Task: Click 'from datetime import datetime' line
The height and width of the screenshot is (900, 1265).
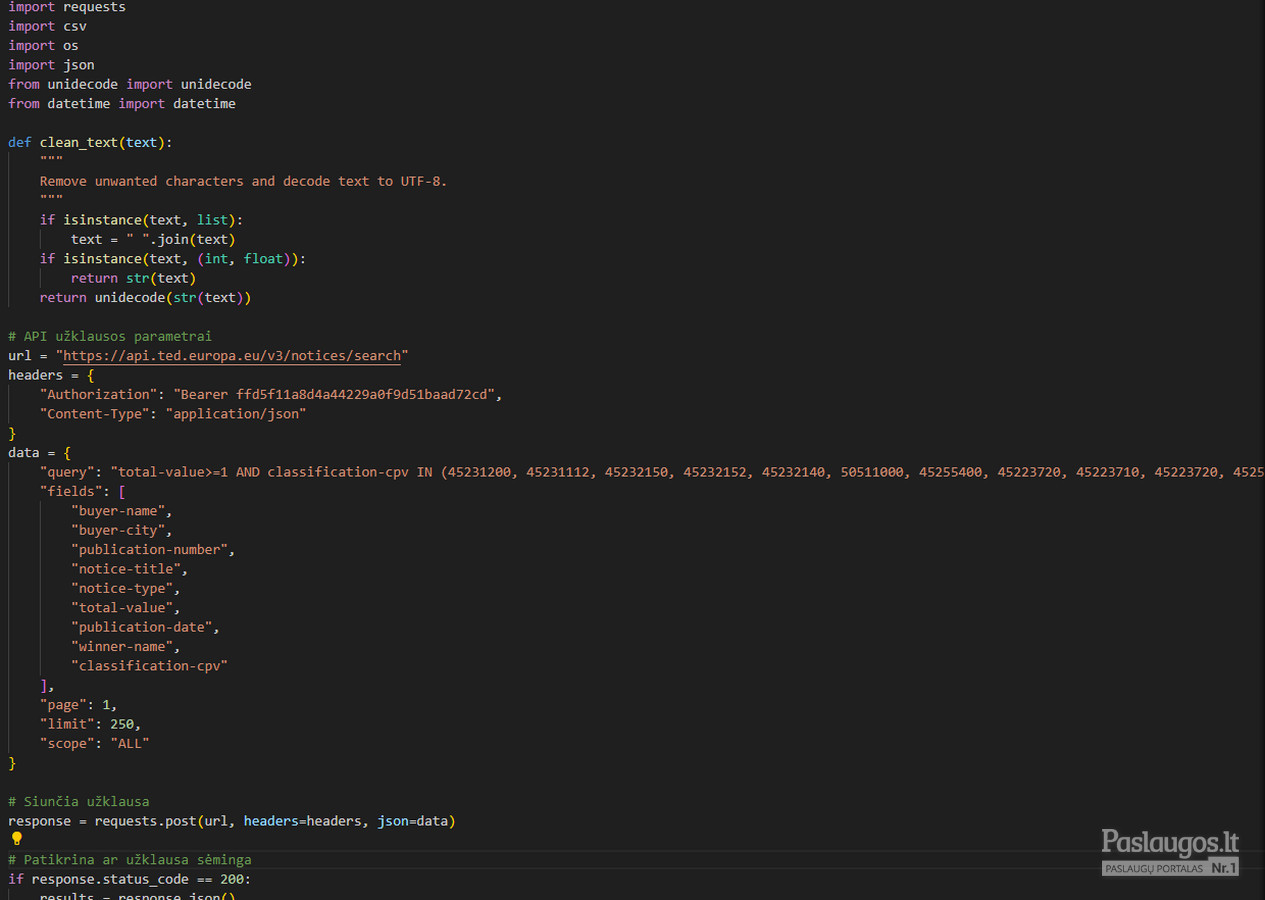Action: pos(122,103)
